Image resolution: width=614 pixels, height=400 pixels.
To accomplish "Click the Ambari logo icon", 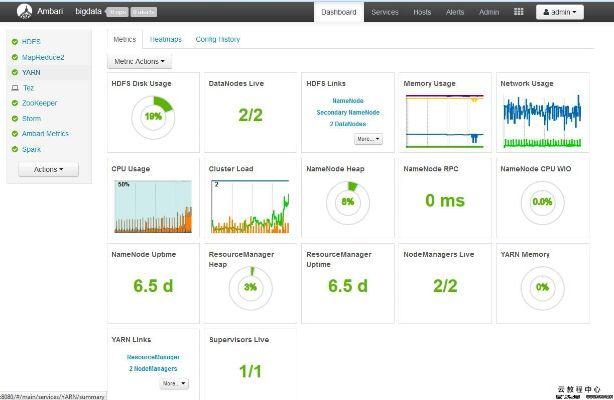I will pyautogui.click(x=22, y=12).
